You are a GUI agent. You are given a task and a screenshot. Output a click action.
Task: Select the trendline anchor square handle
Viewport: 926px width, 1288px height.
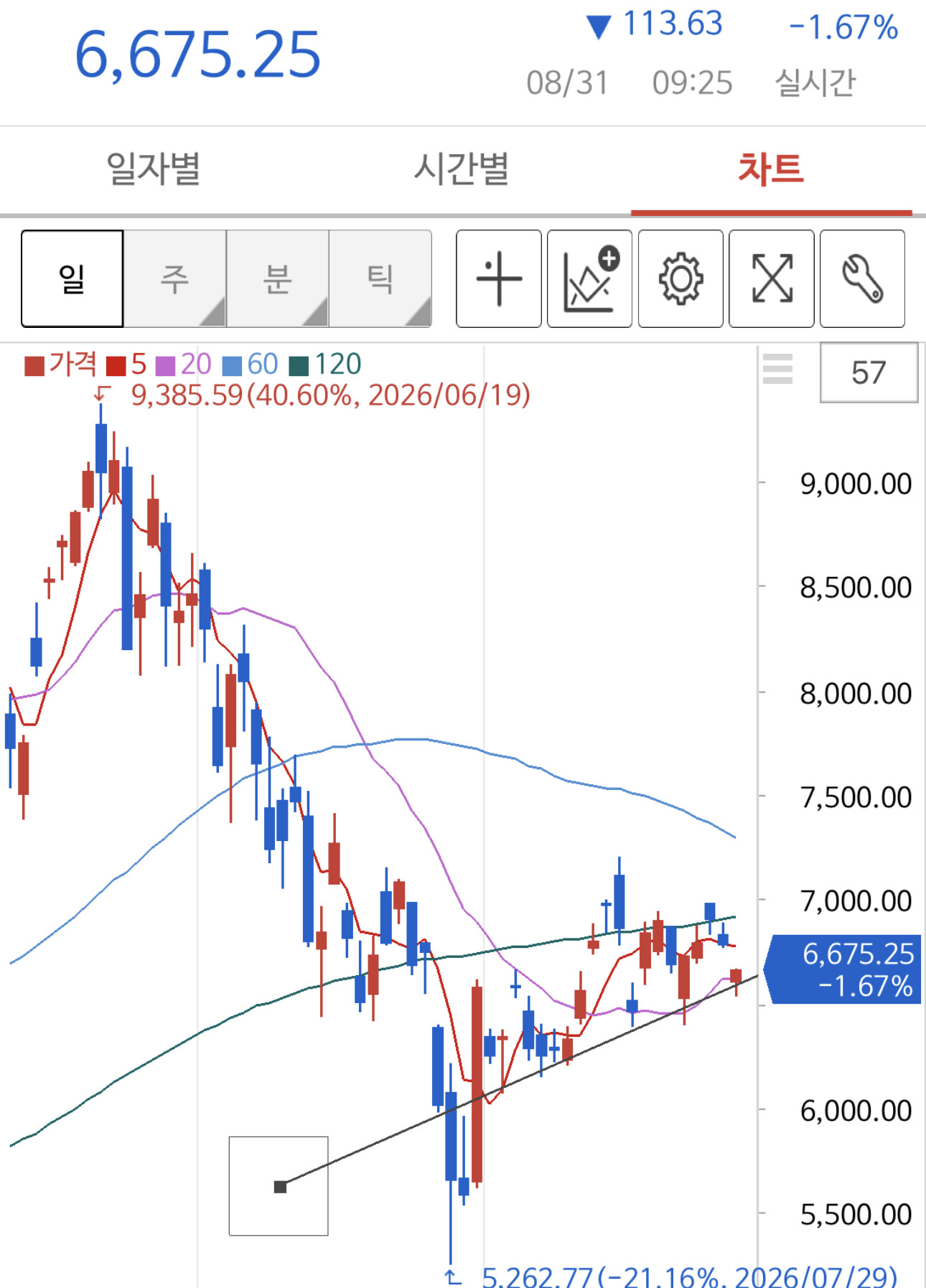[281, 1187]
